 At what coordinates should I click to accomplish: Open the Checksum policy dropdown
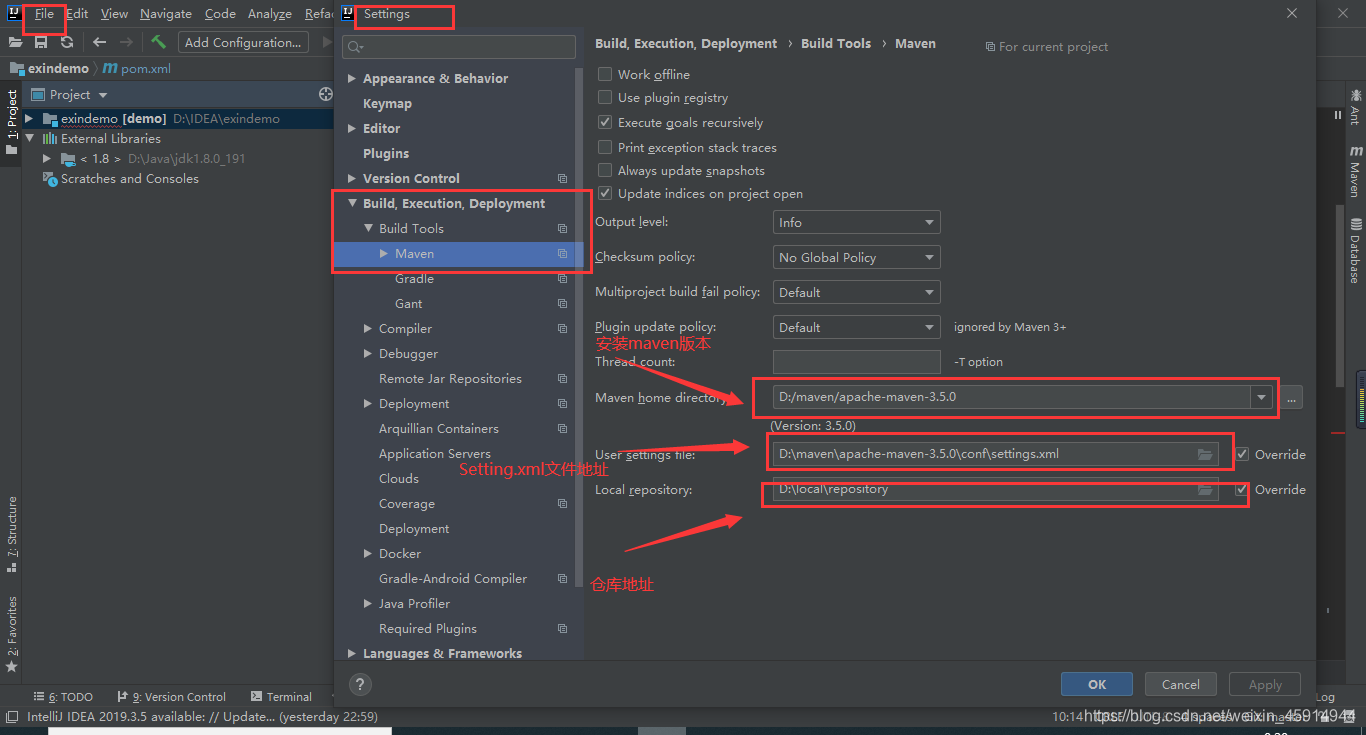857,257
